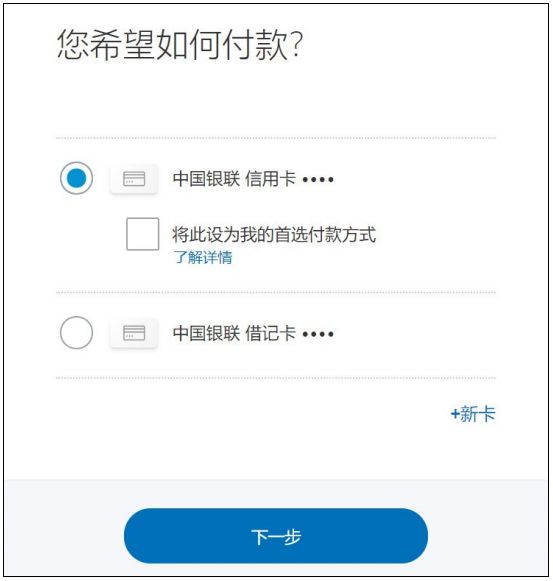Select the 中国银联 借记卡 radio button
The height and width of the screenshot is (581, 553).
(x=76, y=332)
